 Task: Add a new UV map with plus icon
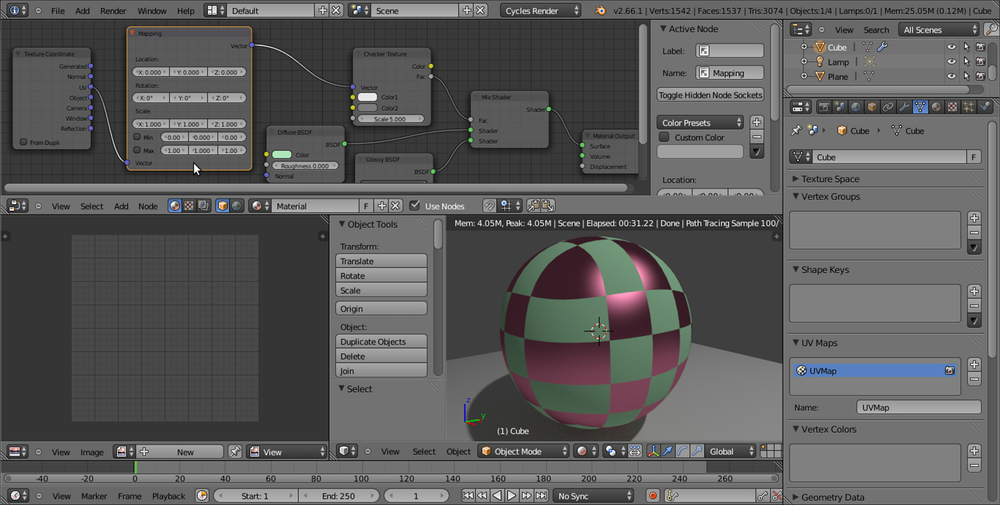pyautogui.click(x=974, y=364)
